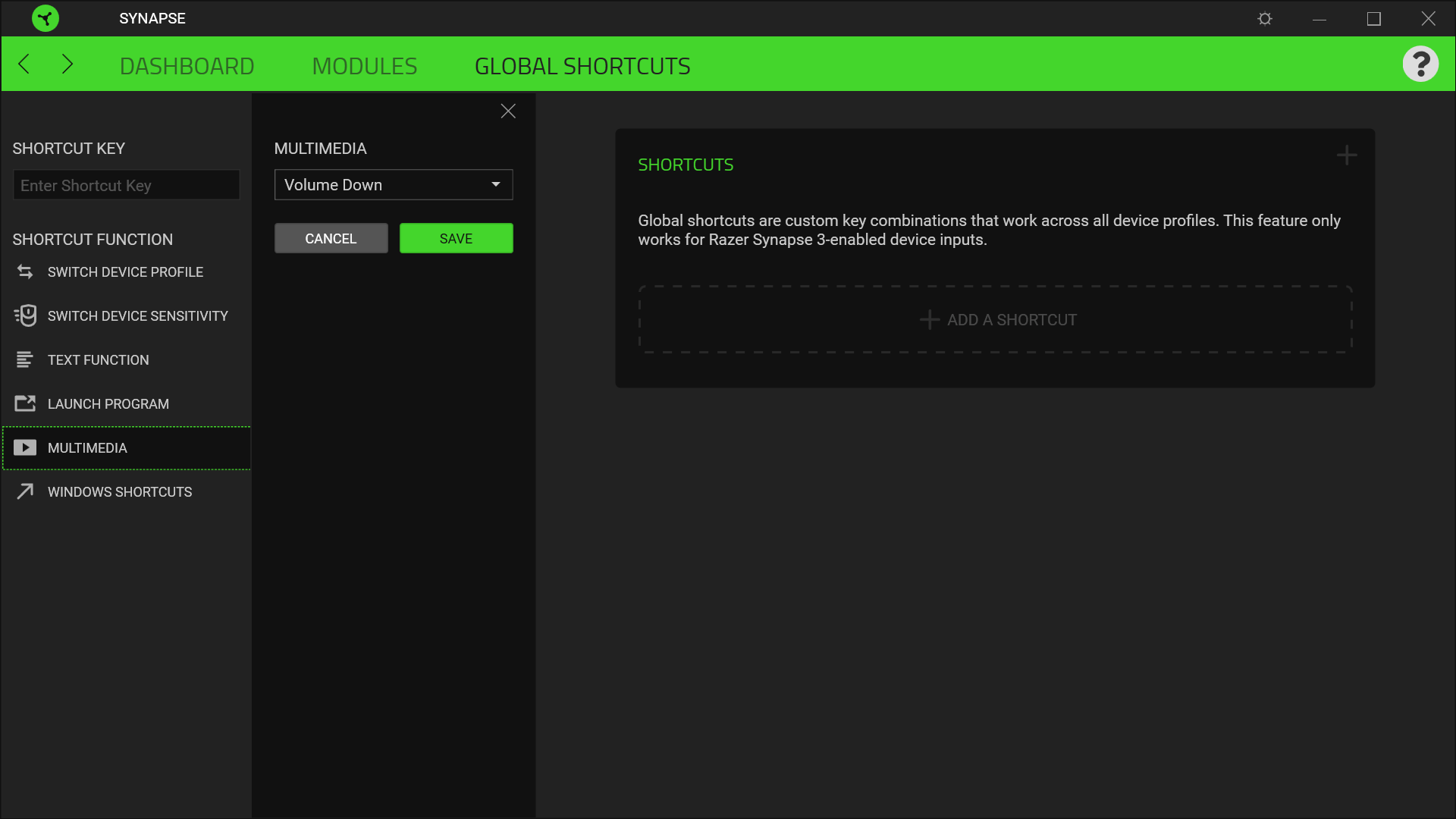1456x819 pixels.
Task: Click the Shortcuts heading text
Action: (x=686, y=165)
